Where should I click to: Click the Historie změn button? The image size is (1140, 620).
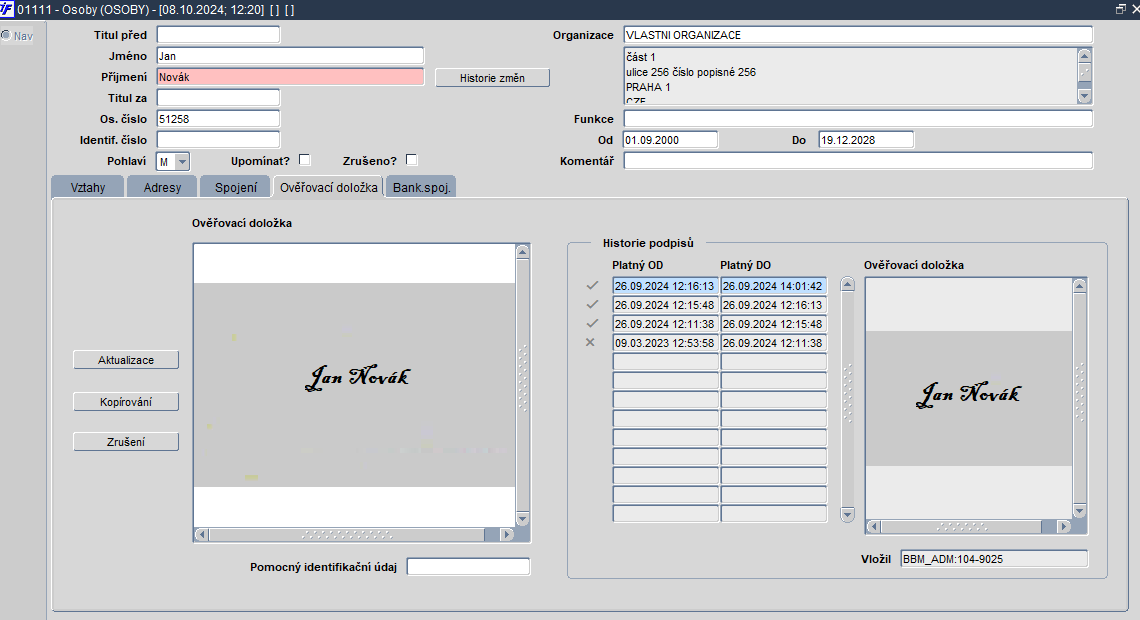pyautogui.click(x=492, y=78)
